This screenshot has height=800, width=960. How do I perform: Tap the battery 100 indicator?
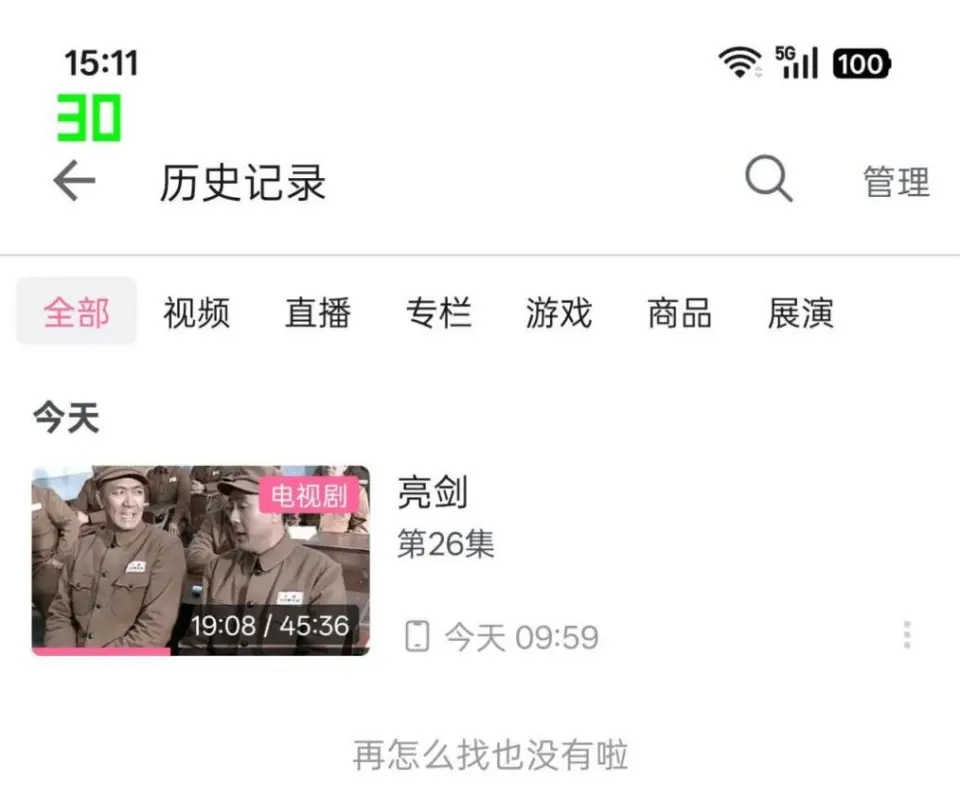[861, 64]
